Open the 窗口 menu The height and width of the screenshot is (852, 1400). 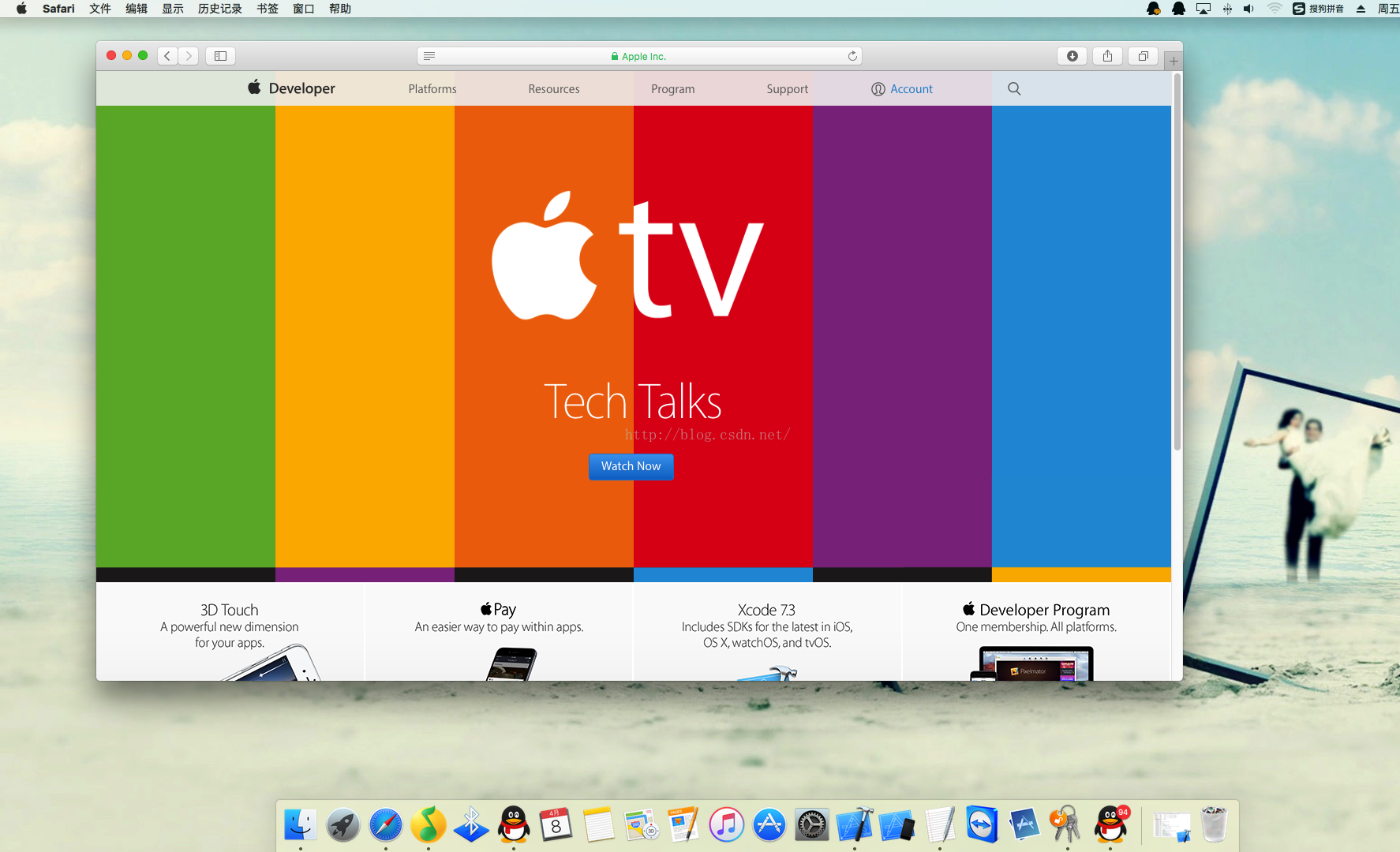[304, 9]
